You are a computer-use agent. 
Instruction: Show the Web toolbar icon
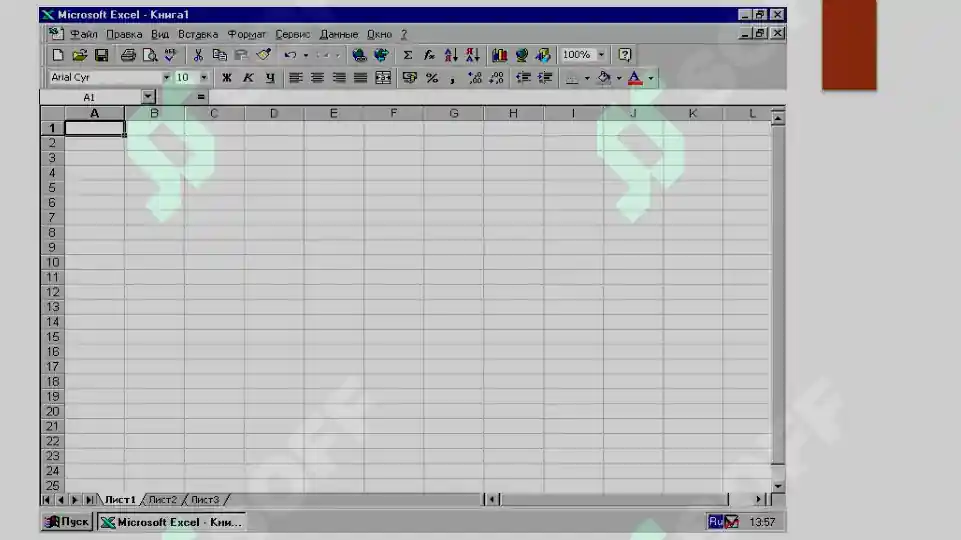(x=381, y=55)
